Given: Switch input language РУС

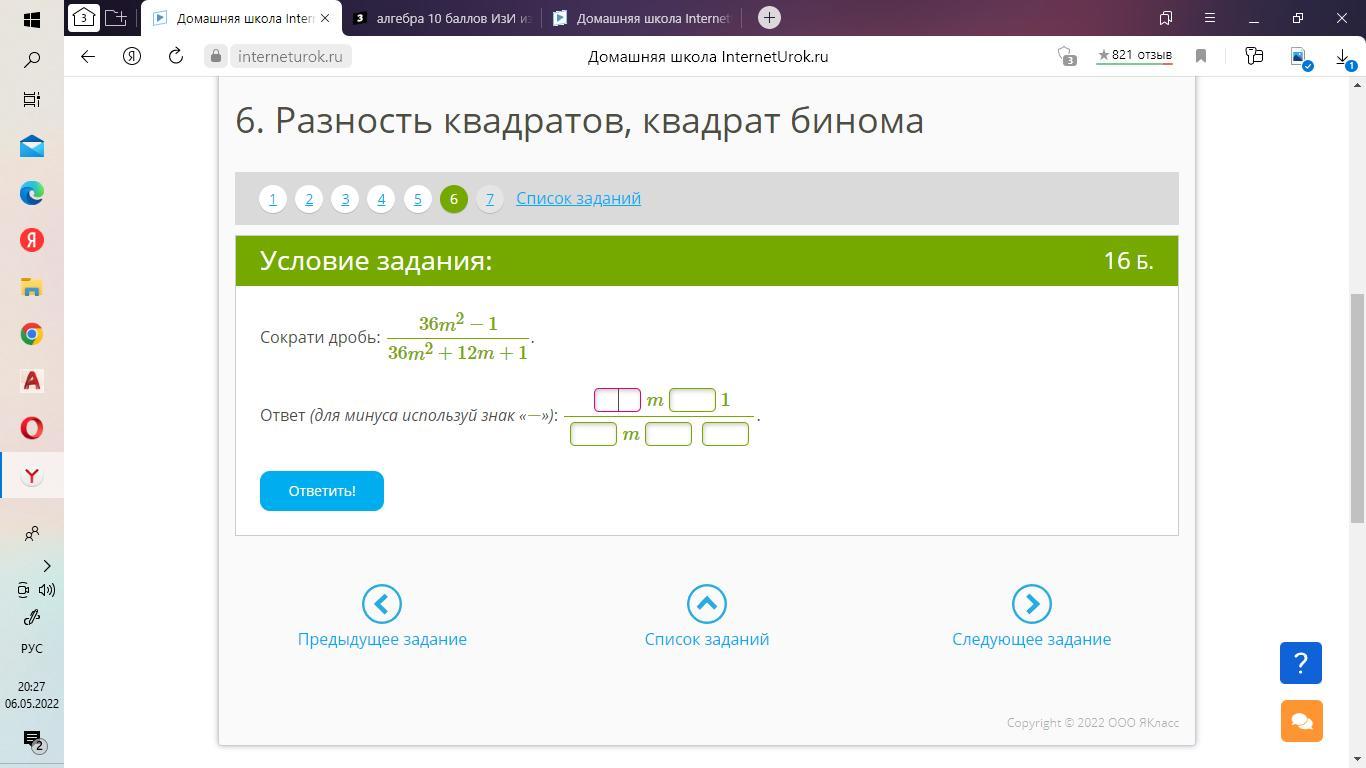Looking at the screenshot, I should 31,648.
